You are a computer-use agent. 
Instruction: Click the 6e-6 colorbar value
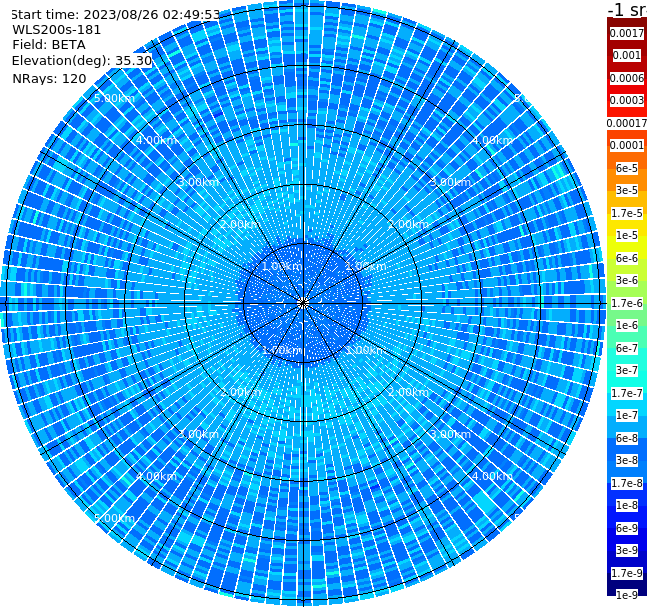[627, 258]
